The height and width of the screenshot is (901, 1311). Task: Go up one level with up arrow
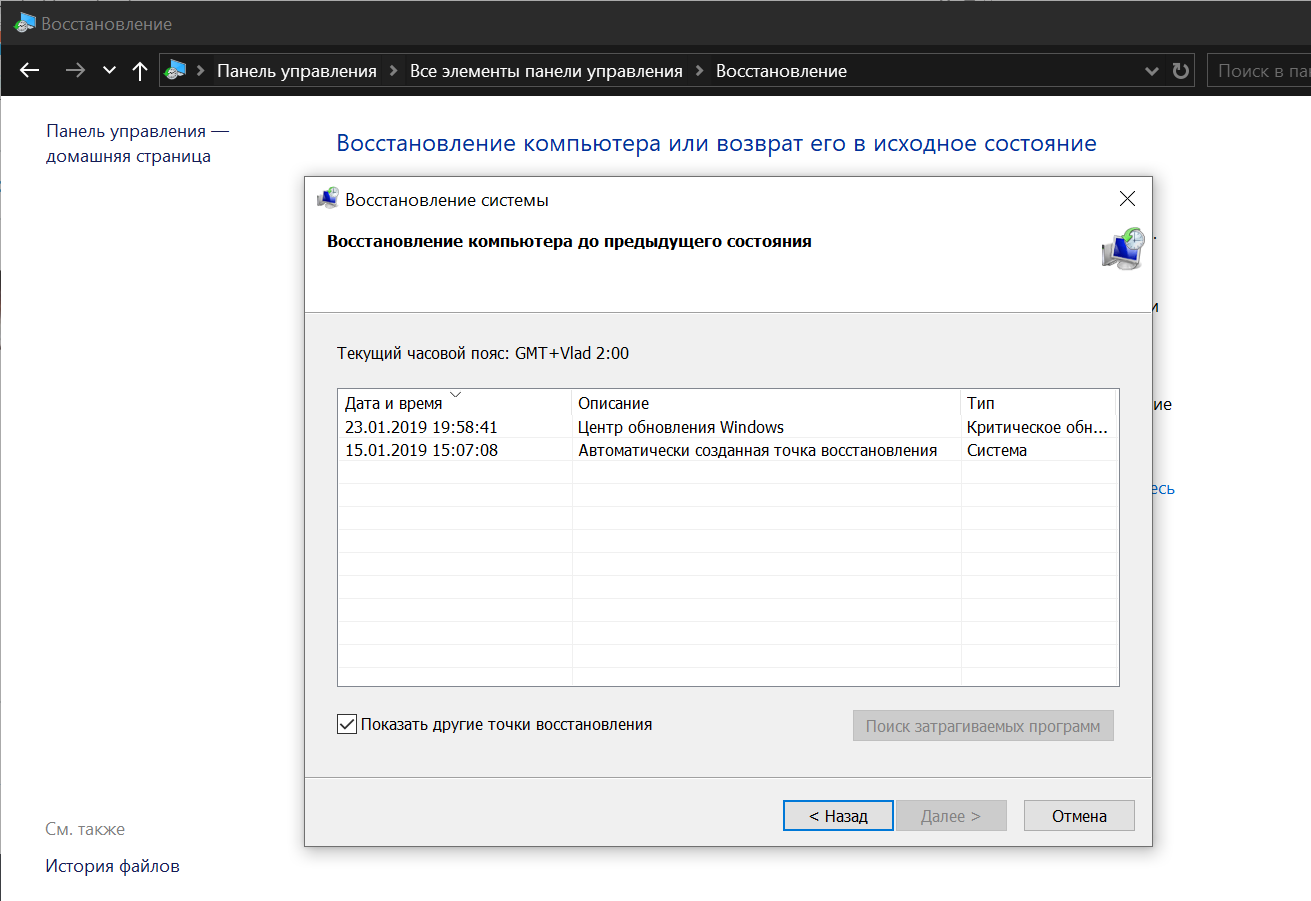pos(140,71)
